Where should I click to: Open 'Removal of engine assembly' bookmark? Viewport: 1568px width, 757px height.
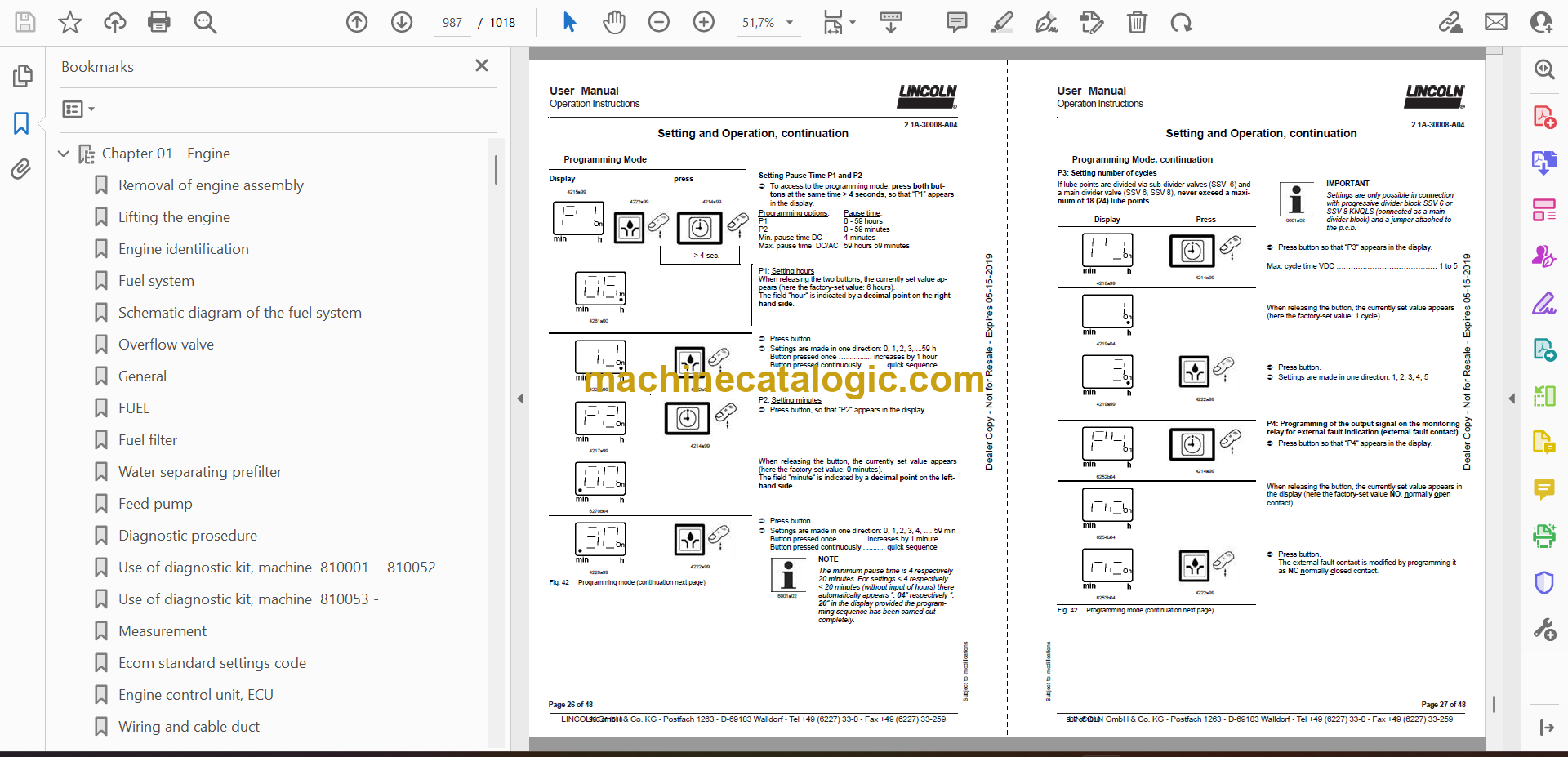(211, 185)
